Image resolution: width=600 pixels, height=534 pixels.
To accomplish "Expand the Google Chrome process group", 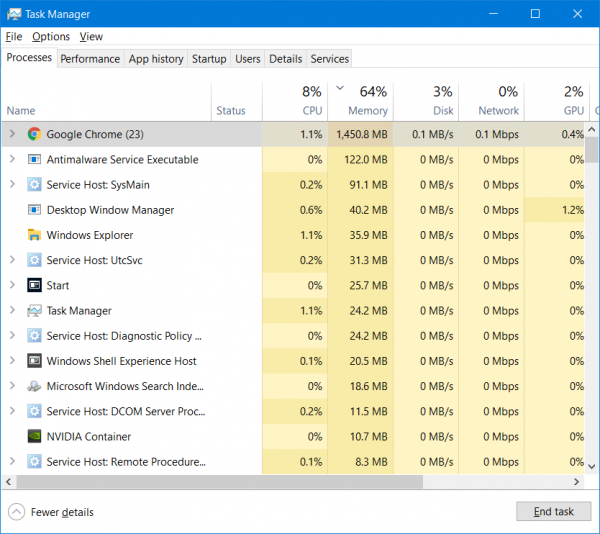I will [12, 134].
